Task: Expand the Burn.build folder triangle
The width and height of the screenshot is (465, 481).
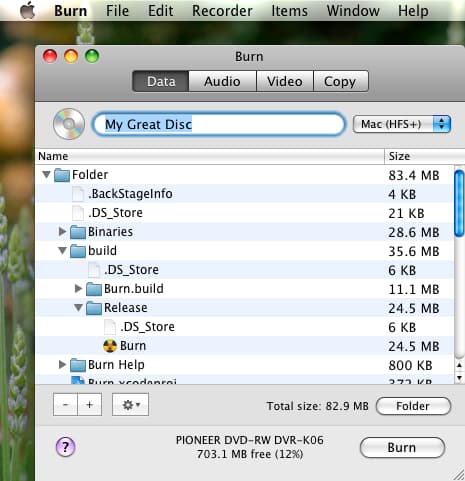Action: pyautogui.click(x=78, y=288)
